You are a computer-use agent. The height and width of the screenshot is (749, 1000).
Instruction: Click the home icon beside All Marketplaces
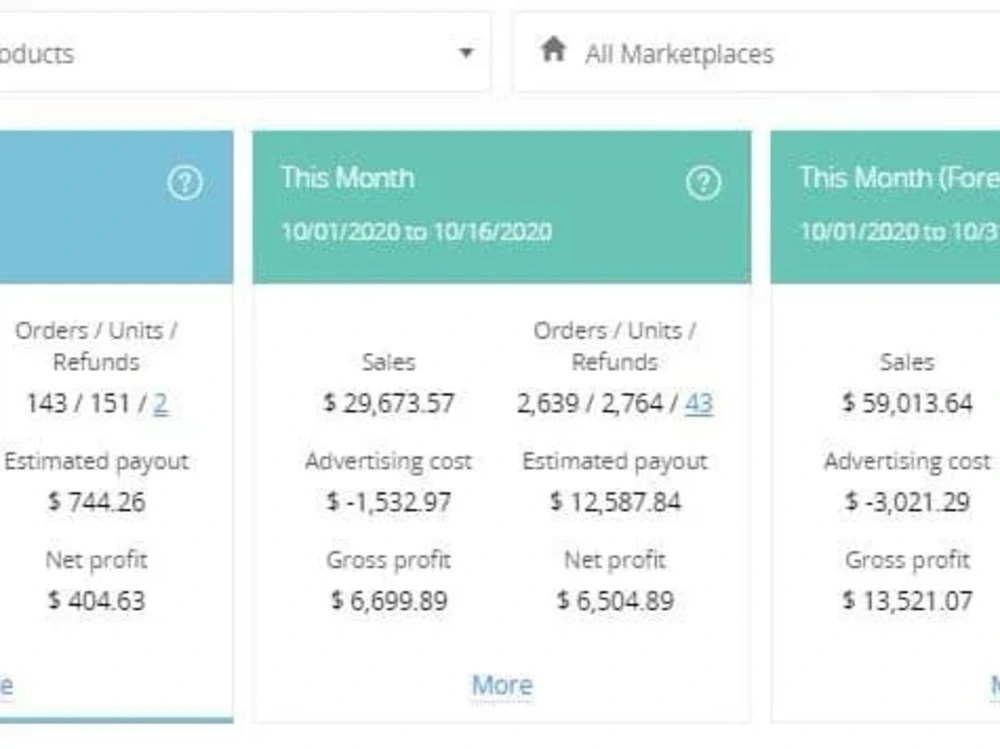[x=553, y=49]
